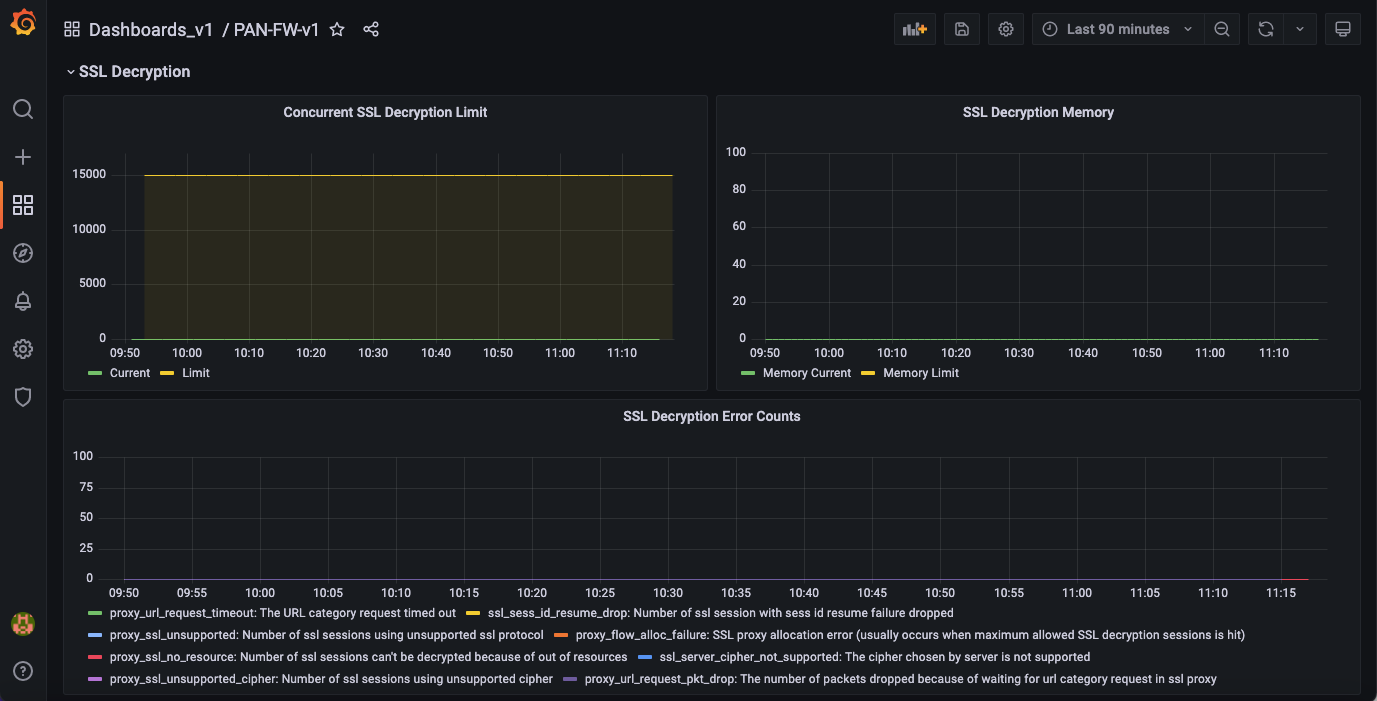
Task: Open the Dashboards_v1 folder breadcrumb
Action: coord(151,29)
